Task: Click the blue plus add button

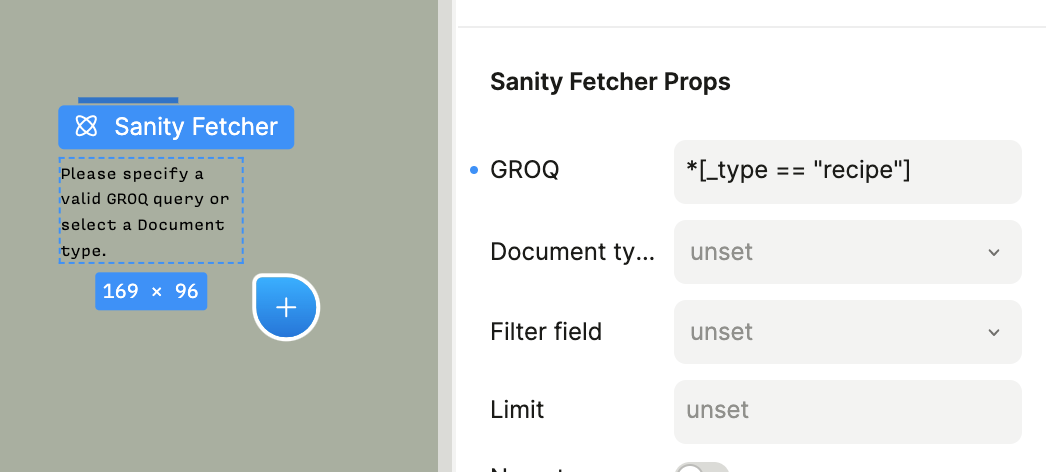Action: [x=286, y=307]
